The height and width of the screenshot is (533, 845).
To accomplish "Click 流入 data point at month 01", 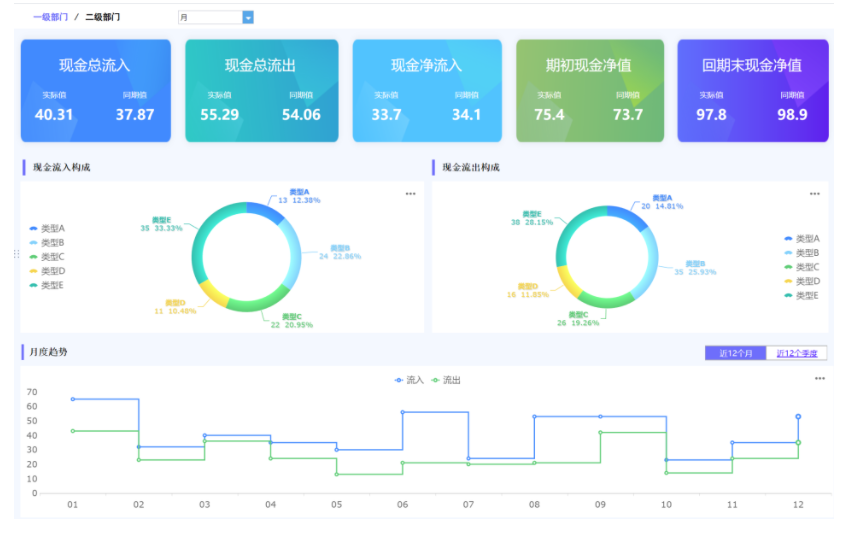I will tap(73, 399).
